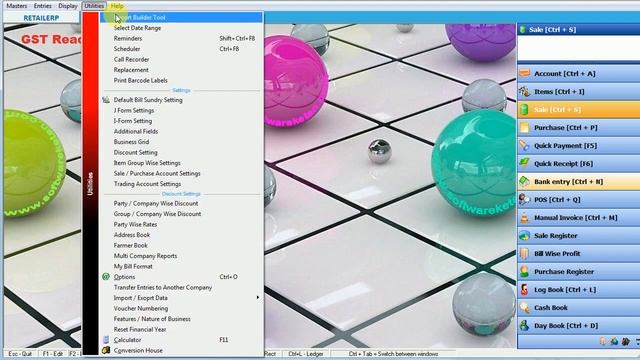Open Multi Company Reports
The width and height of the screenshot is (640, 360).
coord(145,256)
